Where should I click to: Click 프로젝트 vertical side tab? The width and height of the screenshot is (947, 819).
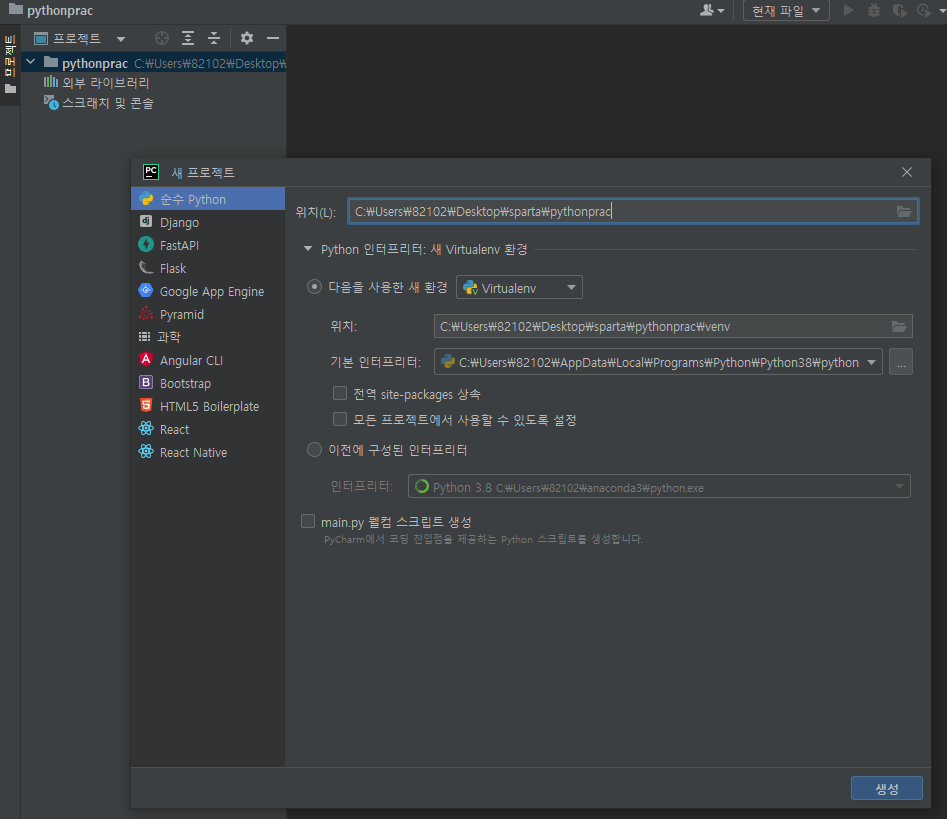coord(10,55)
